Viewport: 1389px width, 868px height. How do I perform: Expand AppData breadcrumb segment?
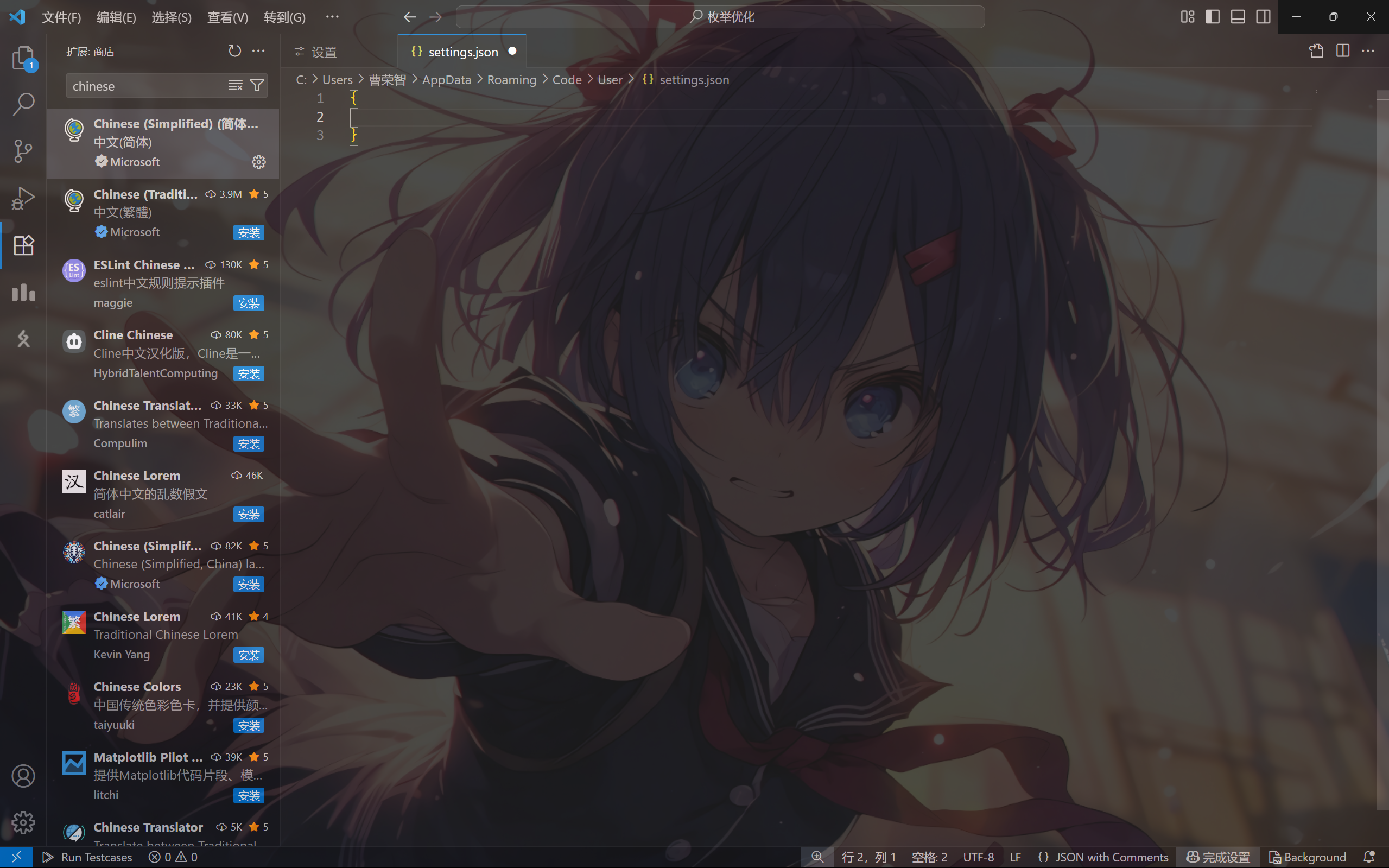tap(447, 80)
